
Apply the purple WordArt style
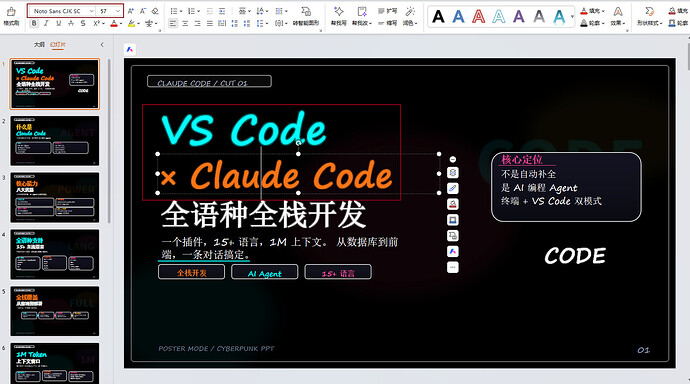[x=519, y=17]
